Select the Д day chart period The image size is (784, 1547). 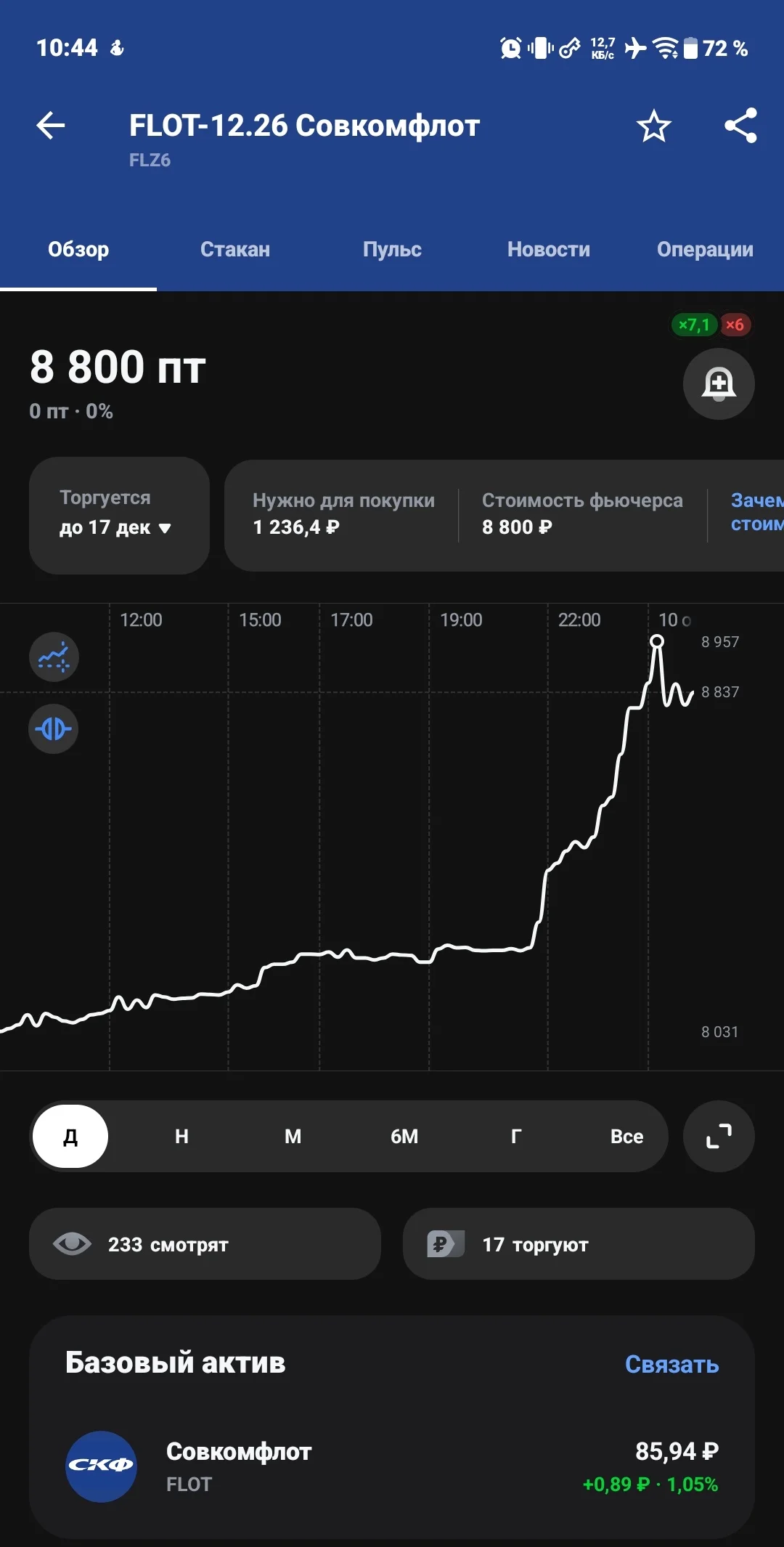(x=70, y=1136)
